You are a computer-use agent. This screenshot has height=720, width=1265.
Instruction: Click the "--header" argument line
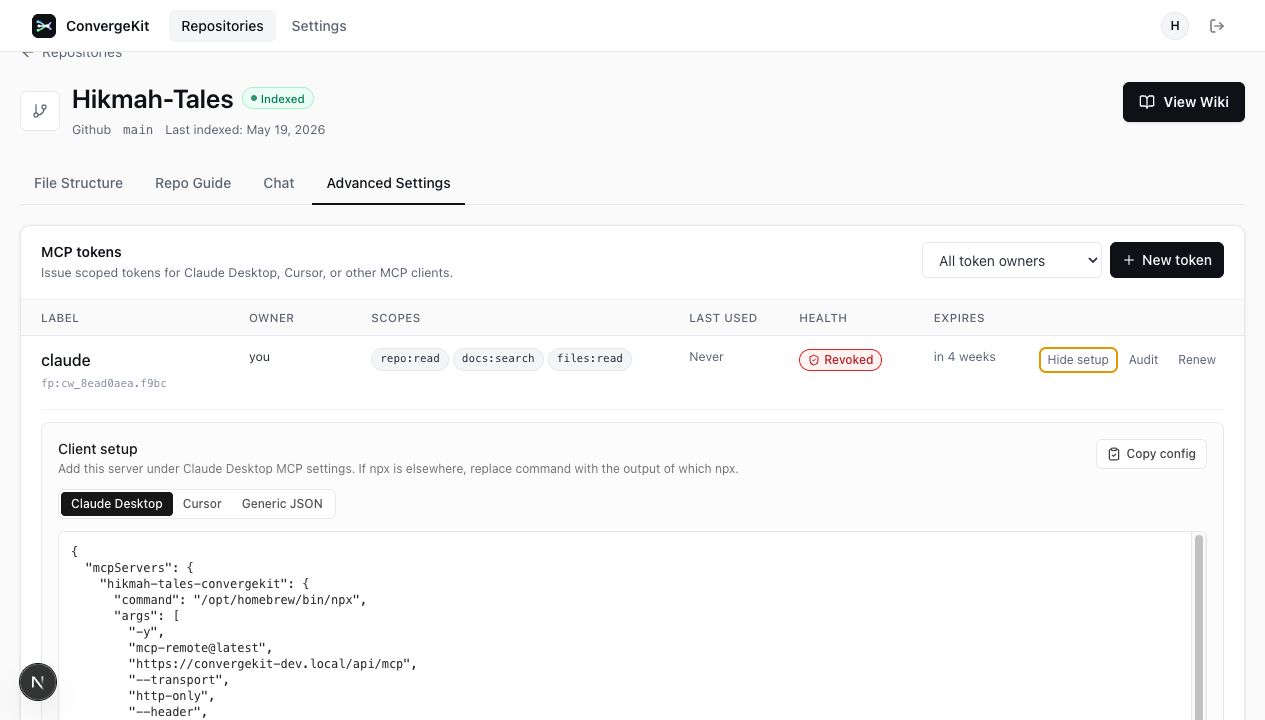point(168,712)
